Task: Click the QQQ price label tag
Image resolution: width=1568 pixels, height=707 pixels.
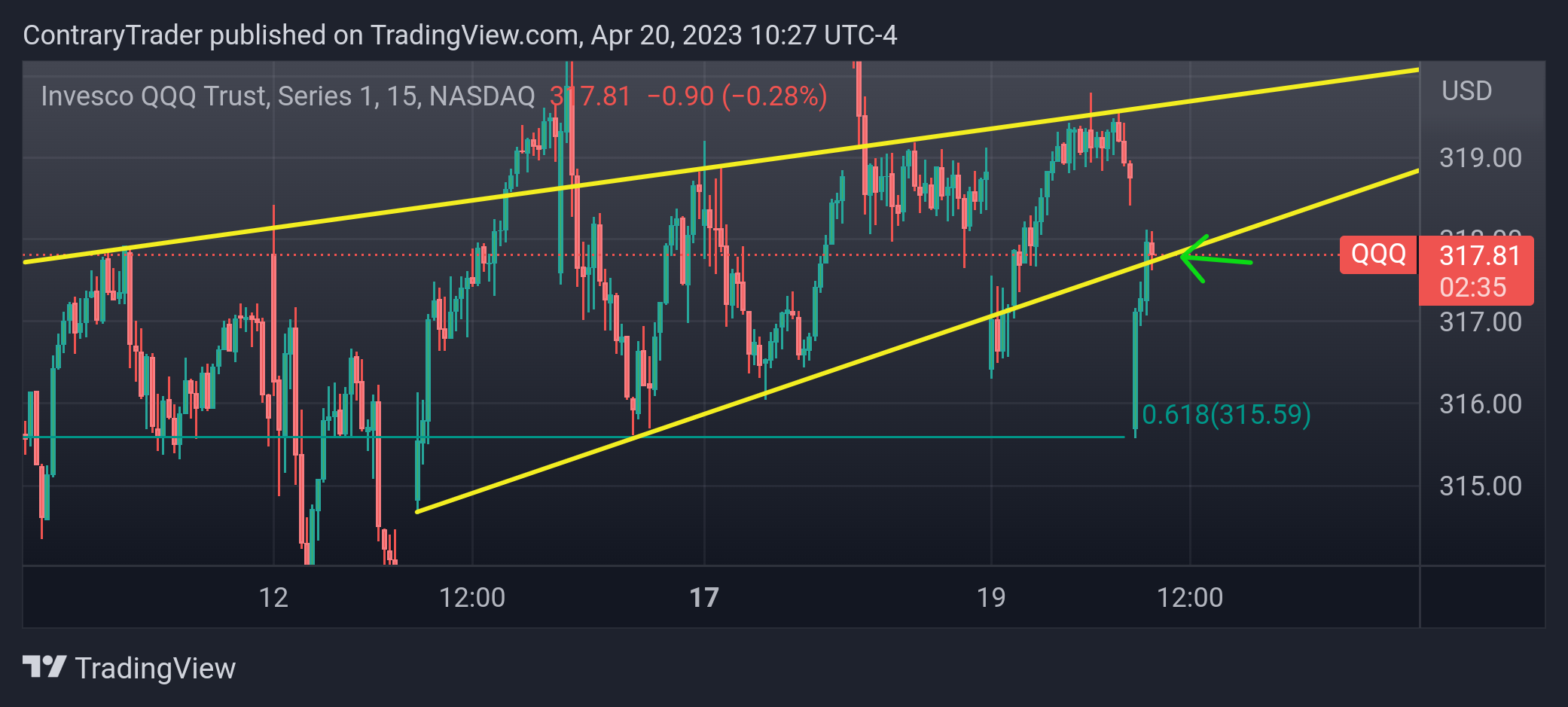Action: pyautogui.click(x=1378, y=254)
